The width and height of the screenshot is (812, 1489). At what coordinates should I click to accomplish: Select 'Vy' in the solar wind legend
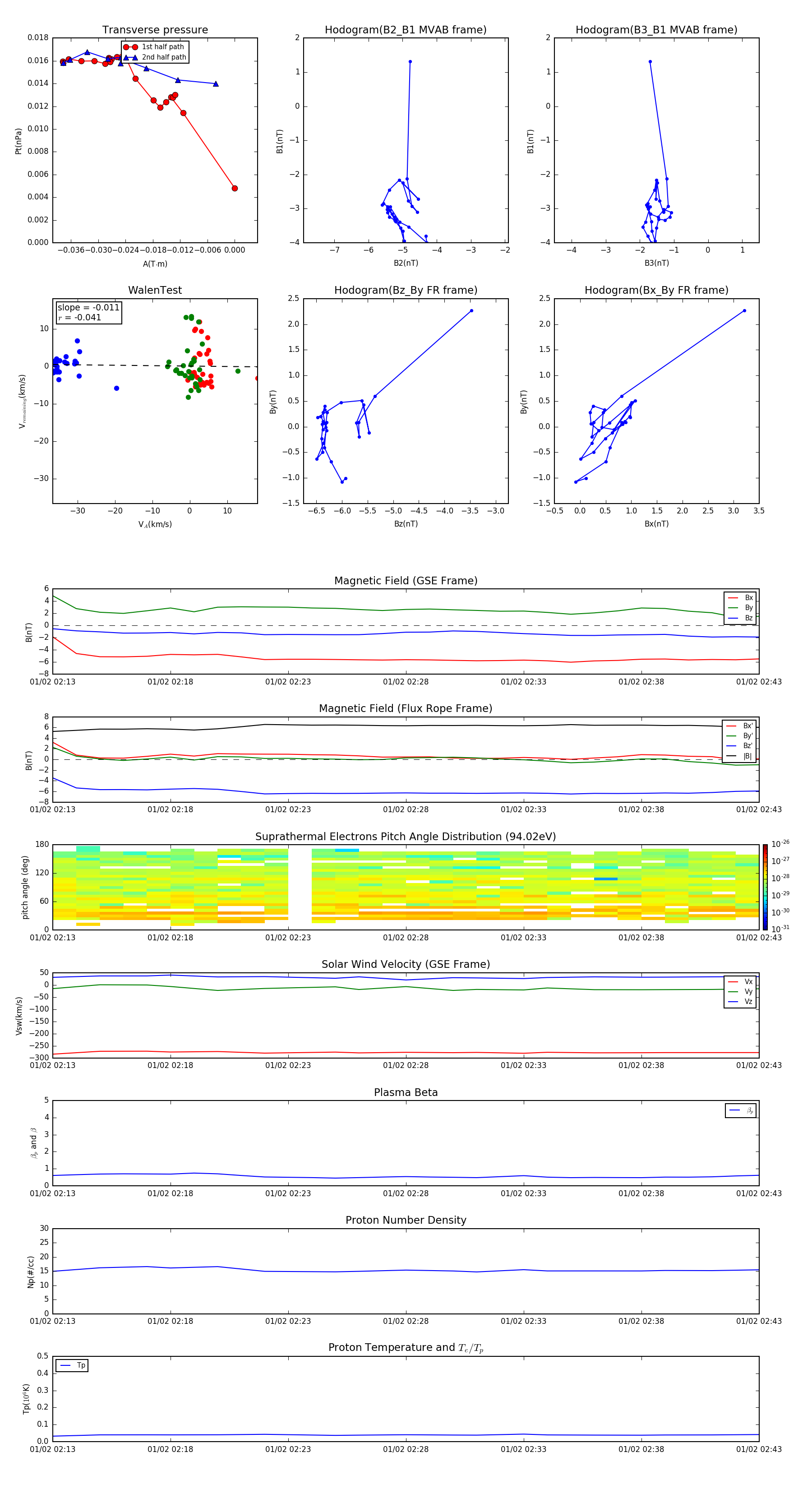(x=748, y=992)
